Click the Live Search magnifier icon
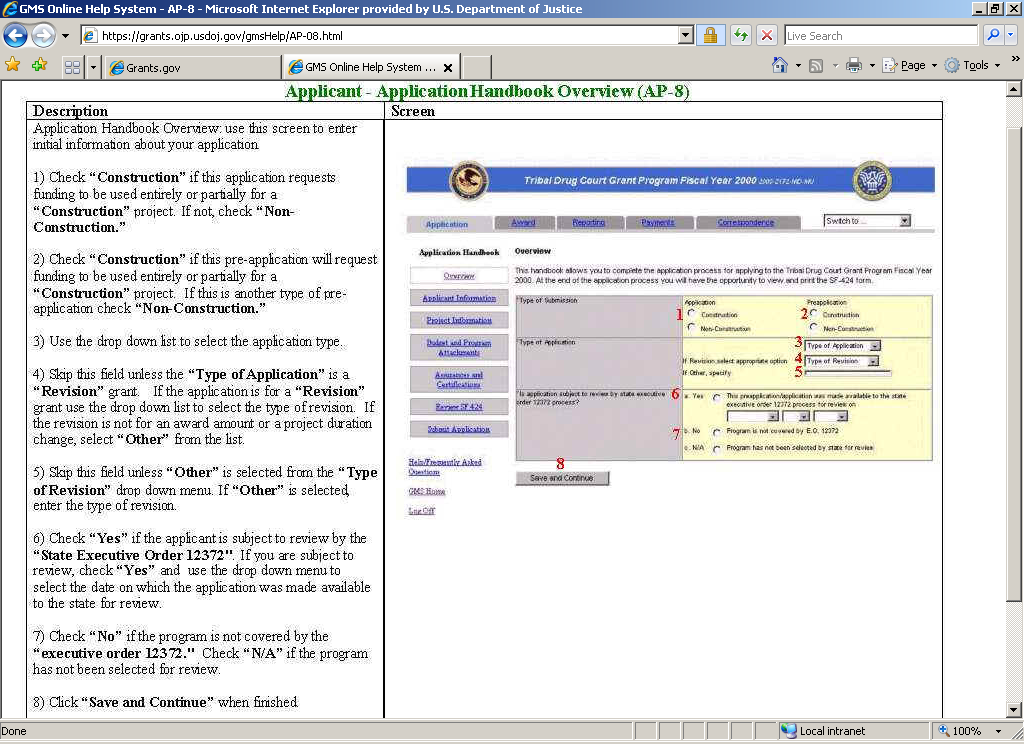The width and height of the screenshot is (1024, 744). [993, 35]
